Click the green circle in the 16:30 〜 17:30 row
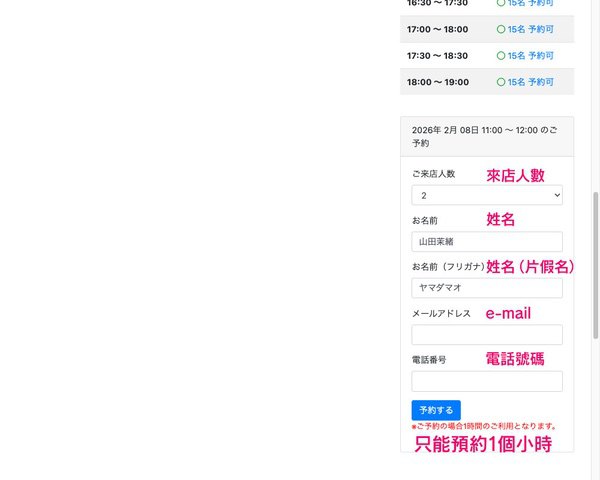This screenshot has height=480, width=600. (501, 3)
